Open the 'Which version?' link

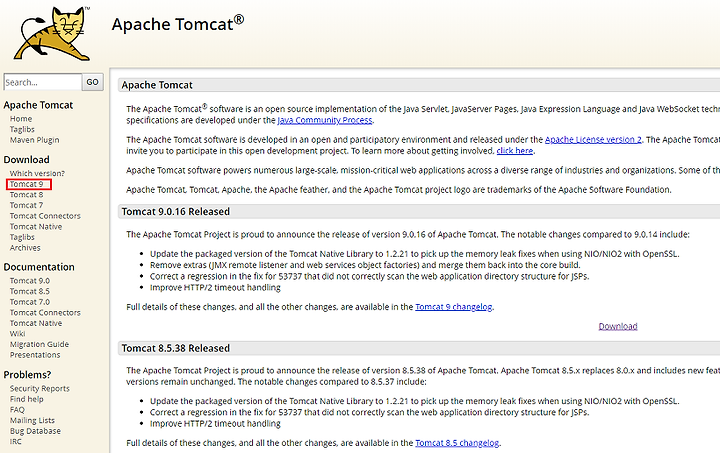click(37, 173)
